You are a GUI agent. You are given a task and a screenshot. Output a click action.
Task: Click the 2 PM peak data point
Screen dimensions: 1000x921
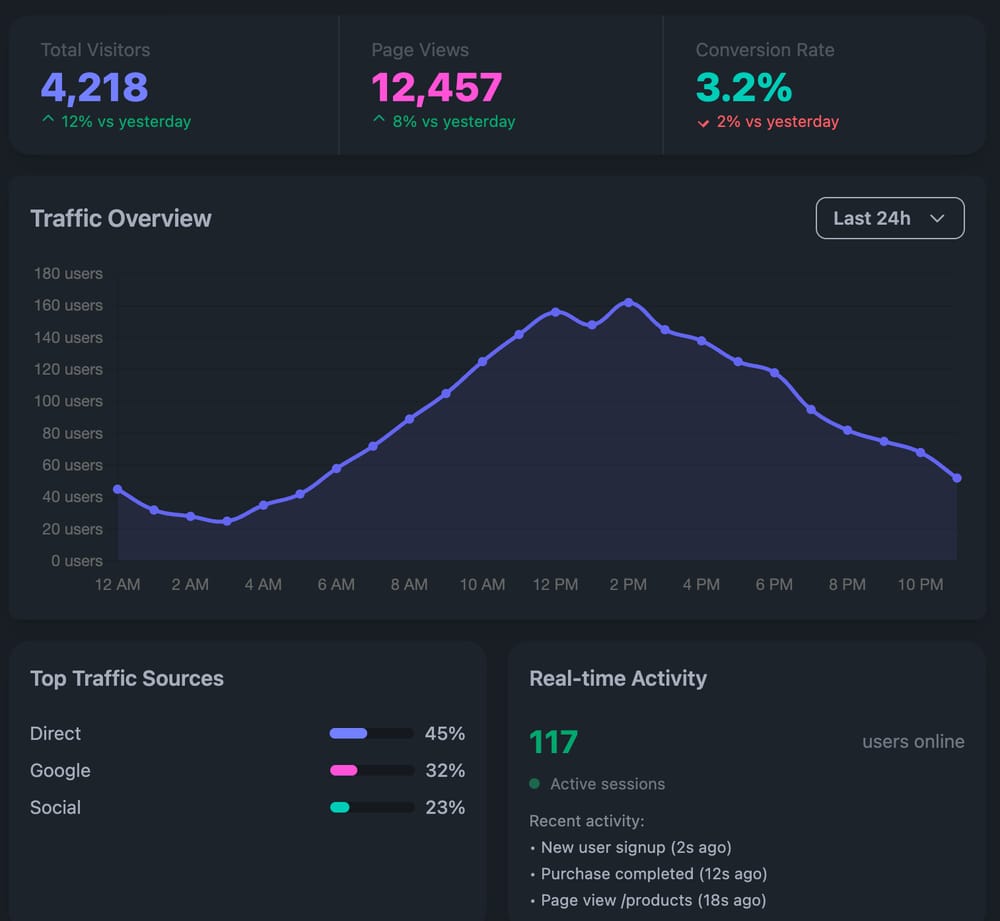pos(628,302)
